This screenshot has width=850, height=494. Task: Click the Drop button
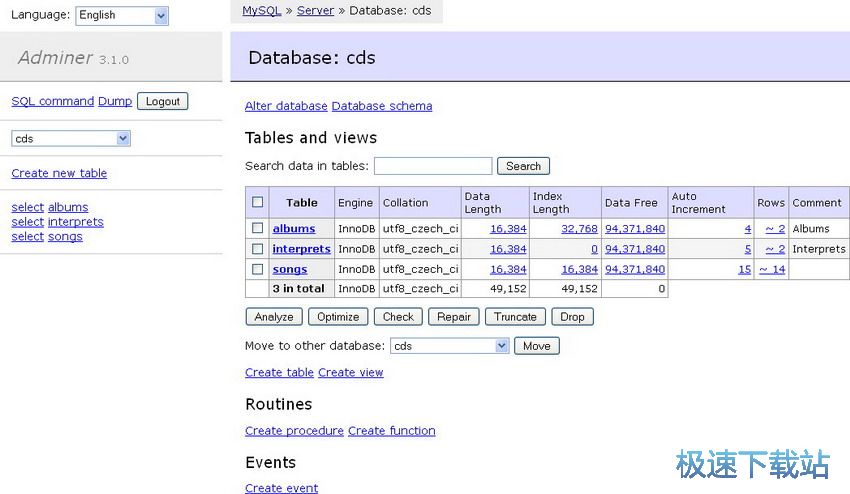click(572, 317)
